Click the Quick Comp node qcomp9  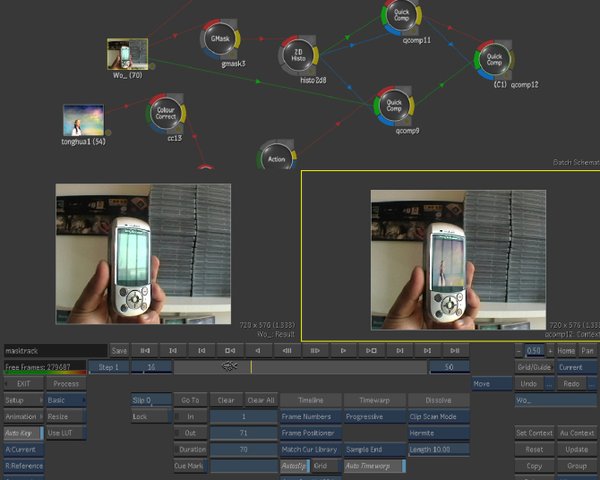point(394,104)
